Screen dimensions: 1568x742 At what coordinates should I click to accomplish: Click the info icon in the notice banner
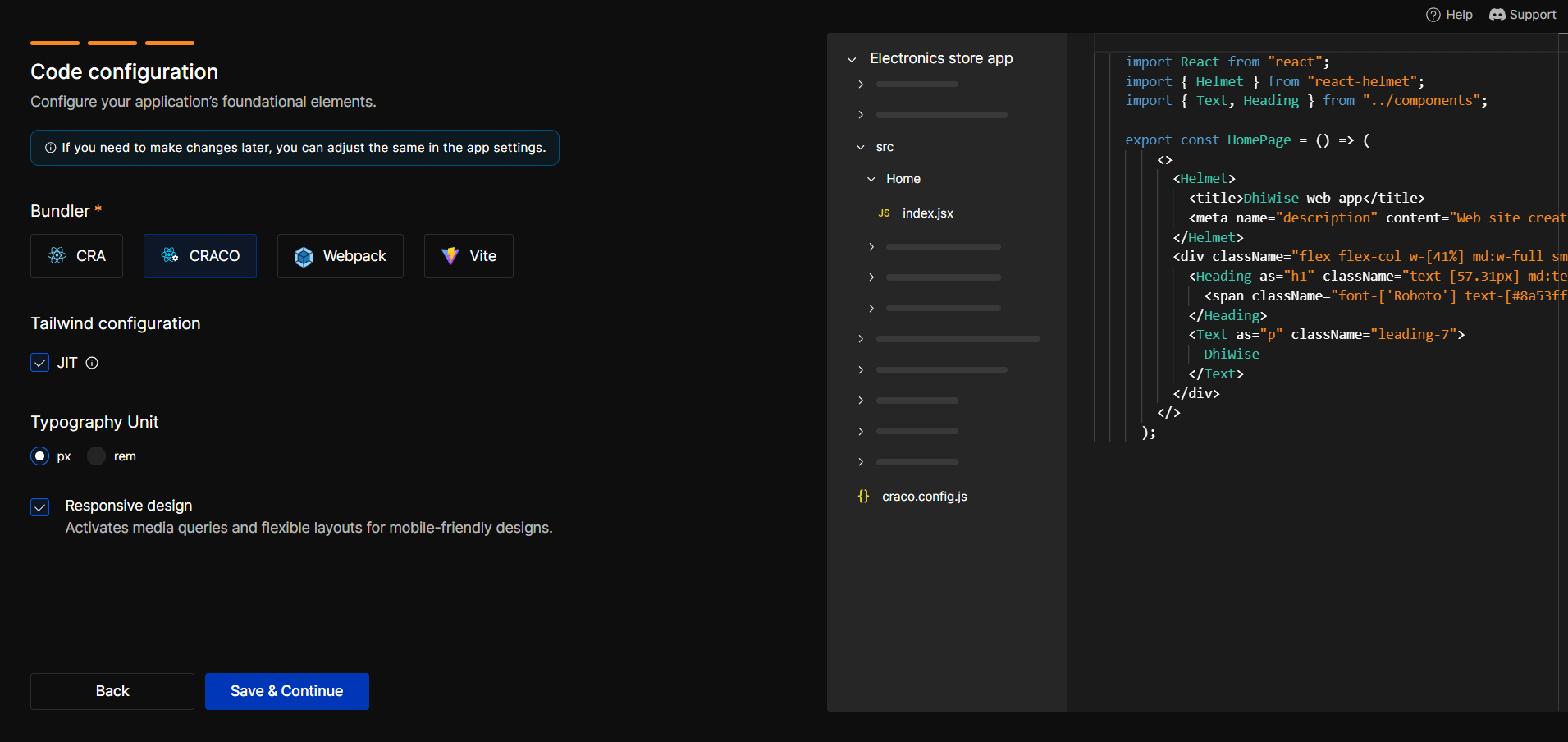[51, 148]
